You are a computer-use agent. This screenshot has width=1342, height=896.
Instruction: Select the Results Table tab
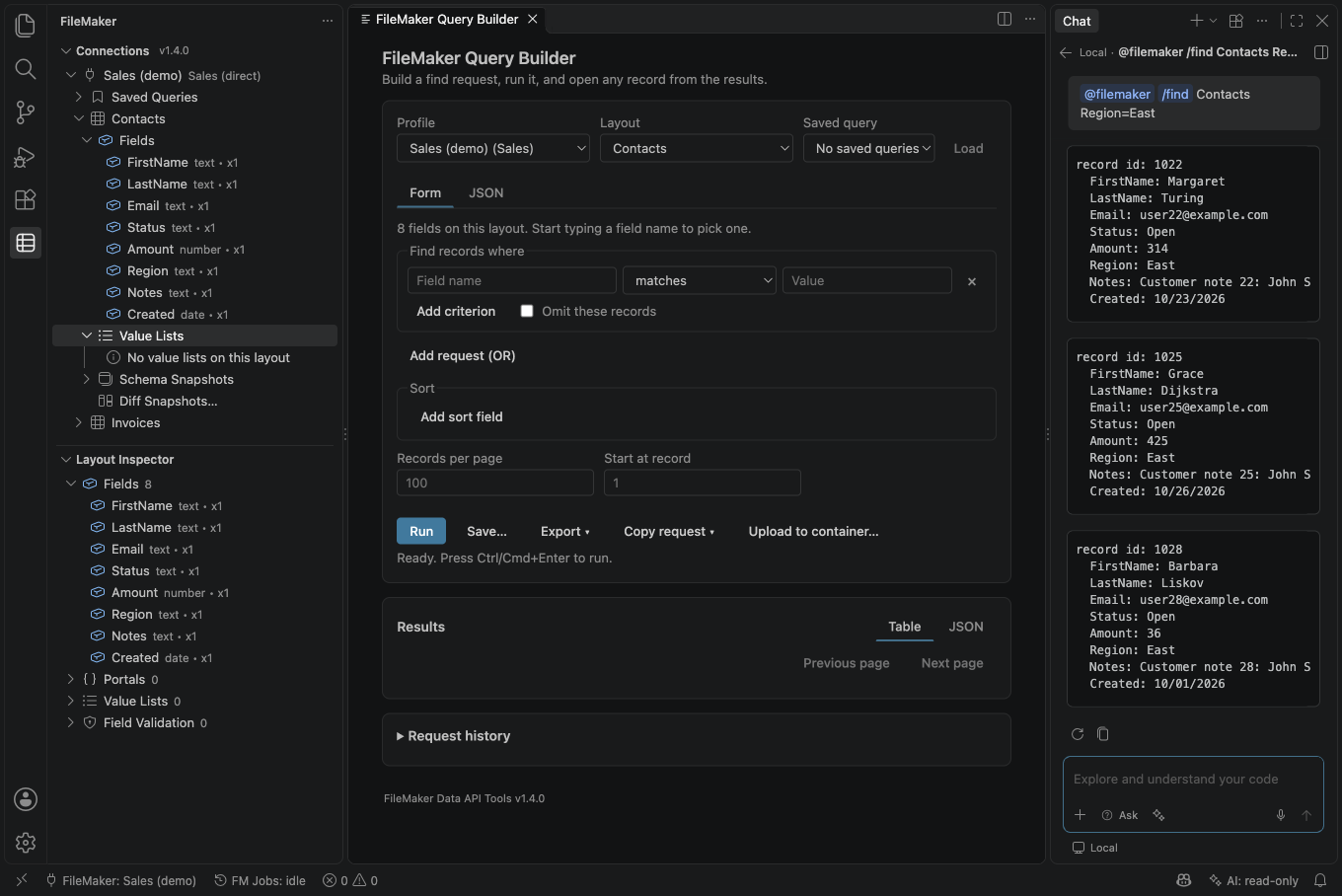click(905, 627)
